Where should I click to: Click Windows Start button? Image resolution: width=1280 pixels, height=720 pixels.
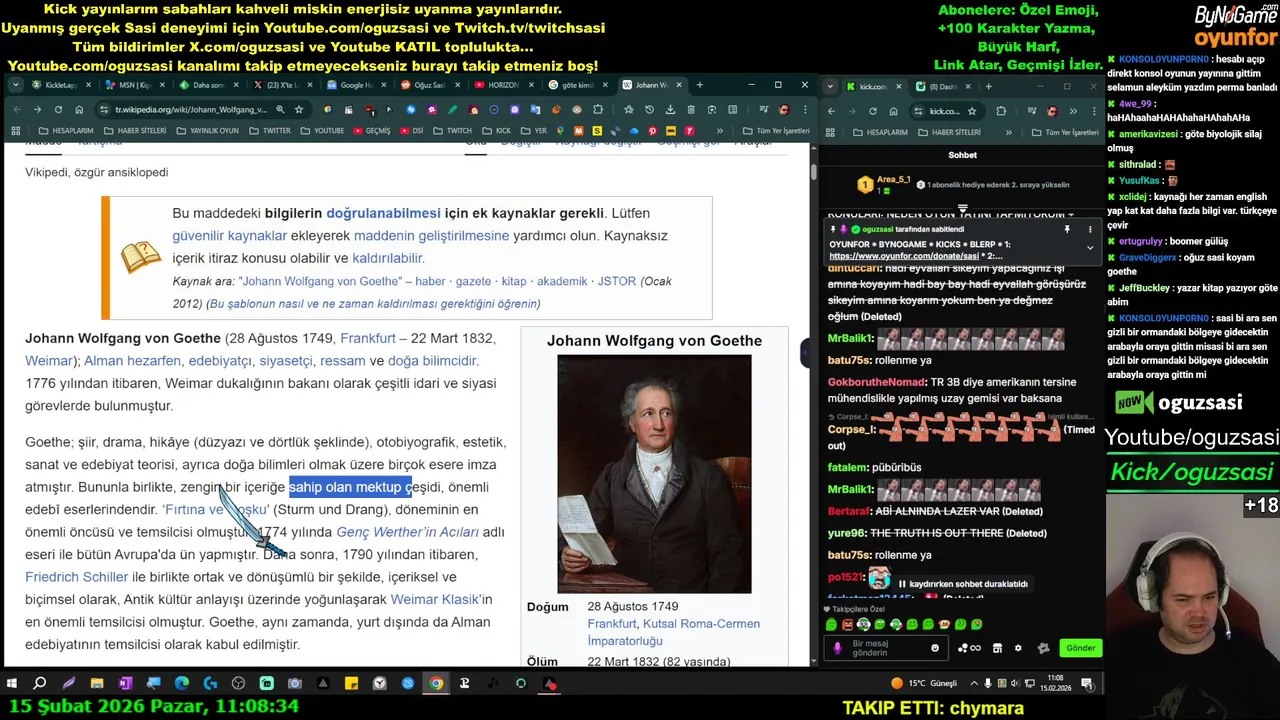click(x=12, y=684)
